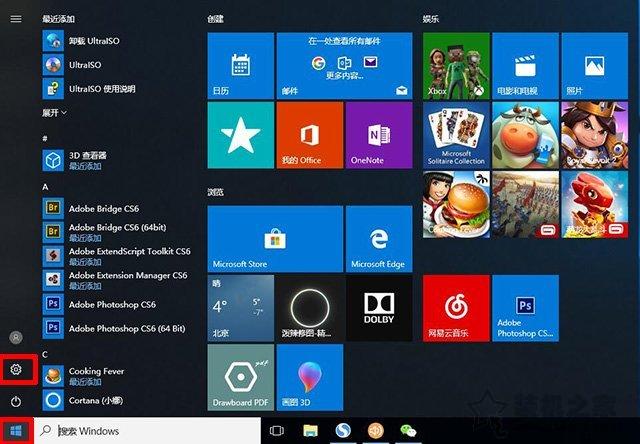This screenshot has height=444, width=640.
Task: Click the 娱乐 tile group title
Action: pyautogui.click(x=431, y=19)
